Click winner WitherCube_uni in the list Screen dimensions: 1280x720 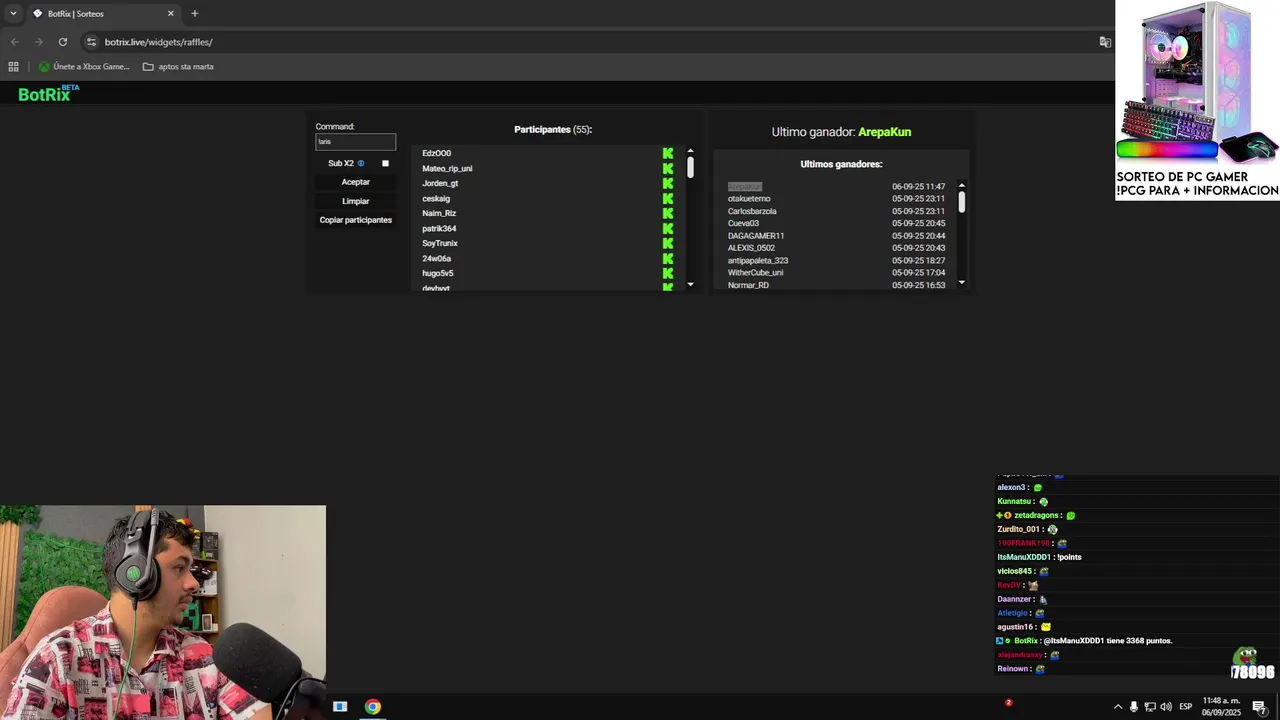coord(755,272)
